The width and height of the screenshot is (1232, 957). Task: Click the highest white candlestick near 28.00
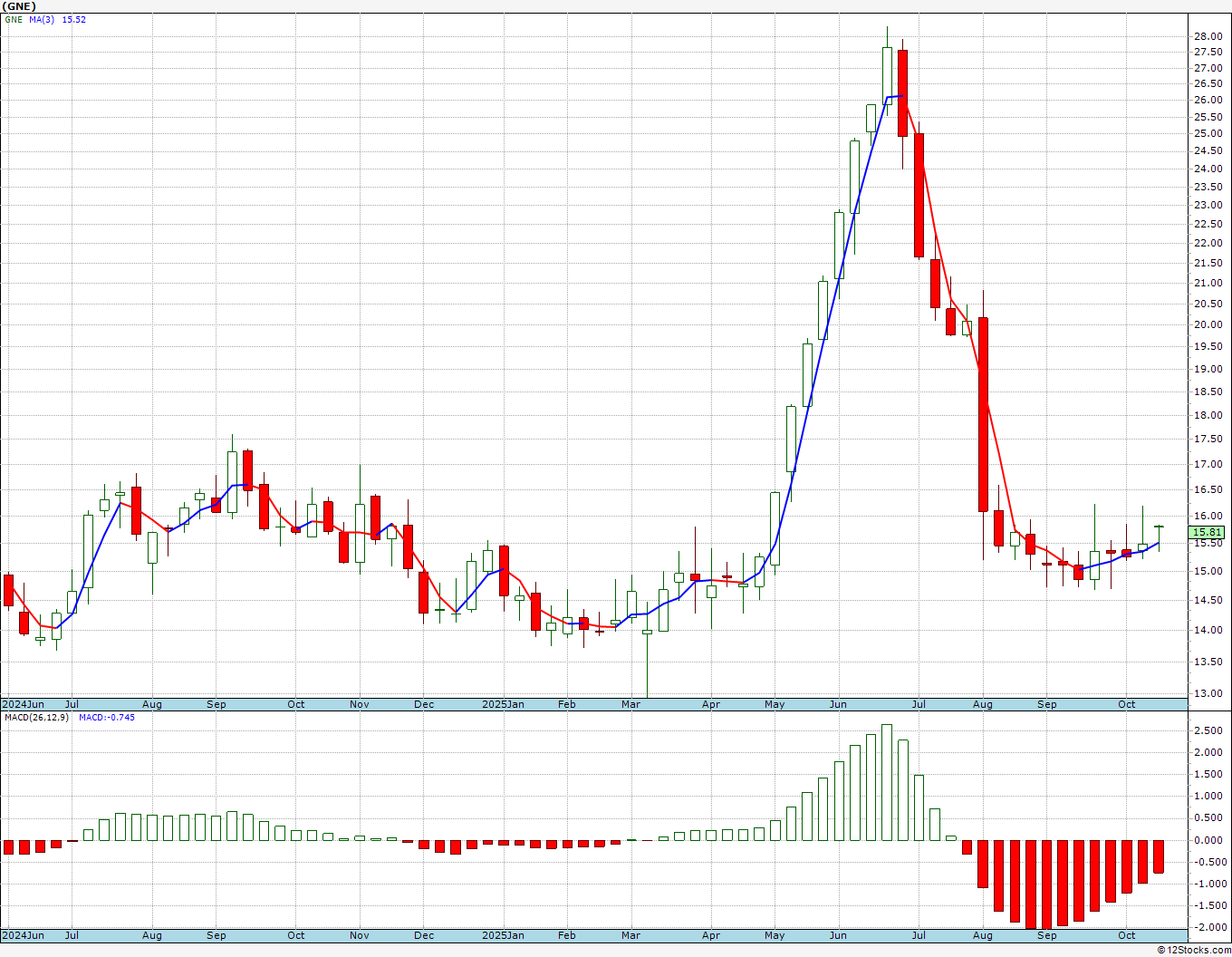tap(887, 75)
